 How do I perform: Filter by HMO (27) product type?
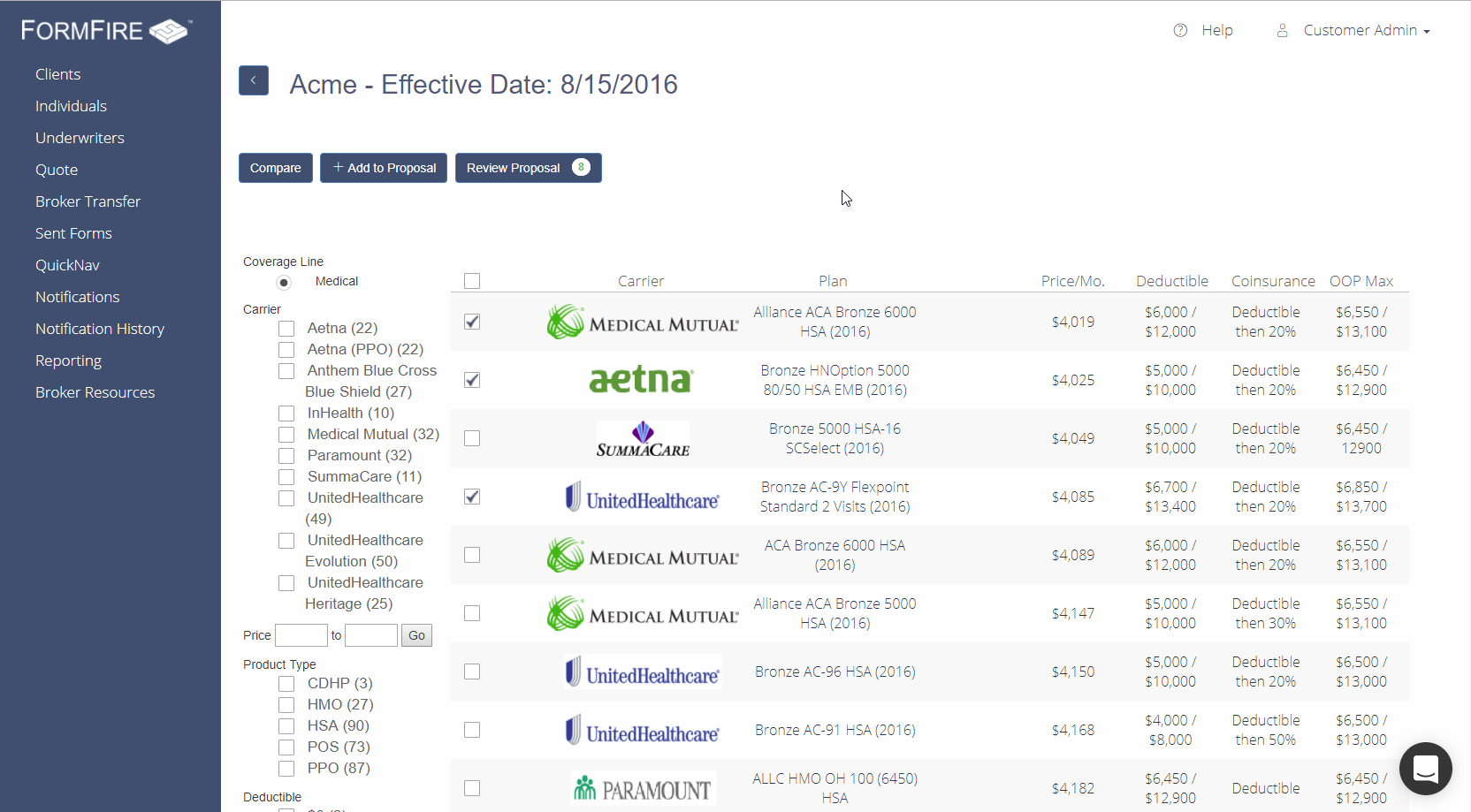click(x=286, y=705)
